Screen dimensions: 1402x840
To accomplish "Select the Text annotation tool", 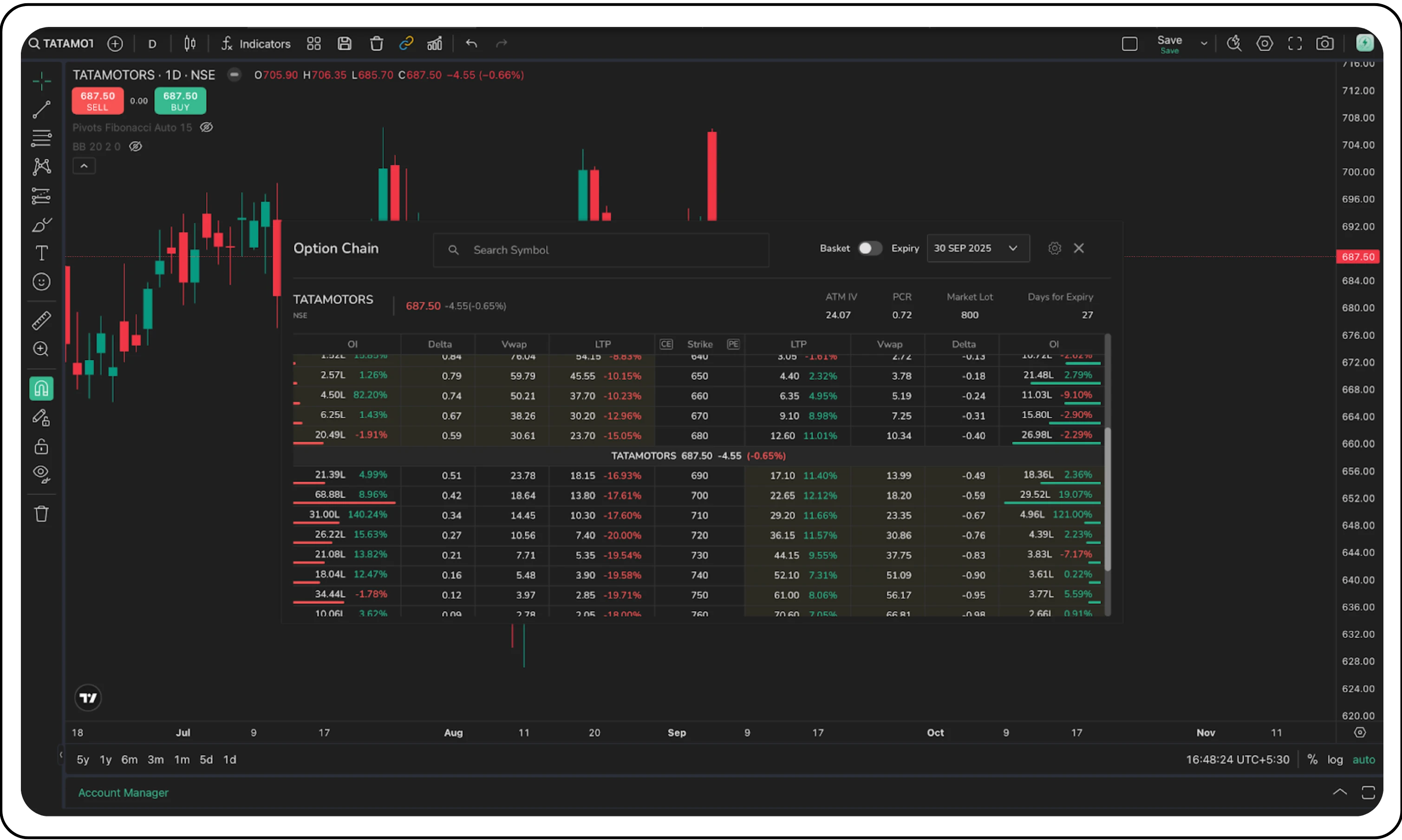I will 41,253.
